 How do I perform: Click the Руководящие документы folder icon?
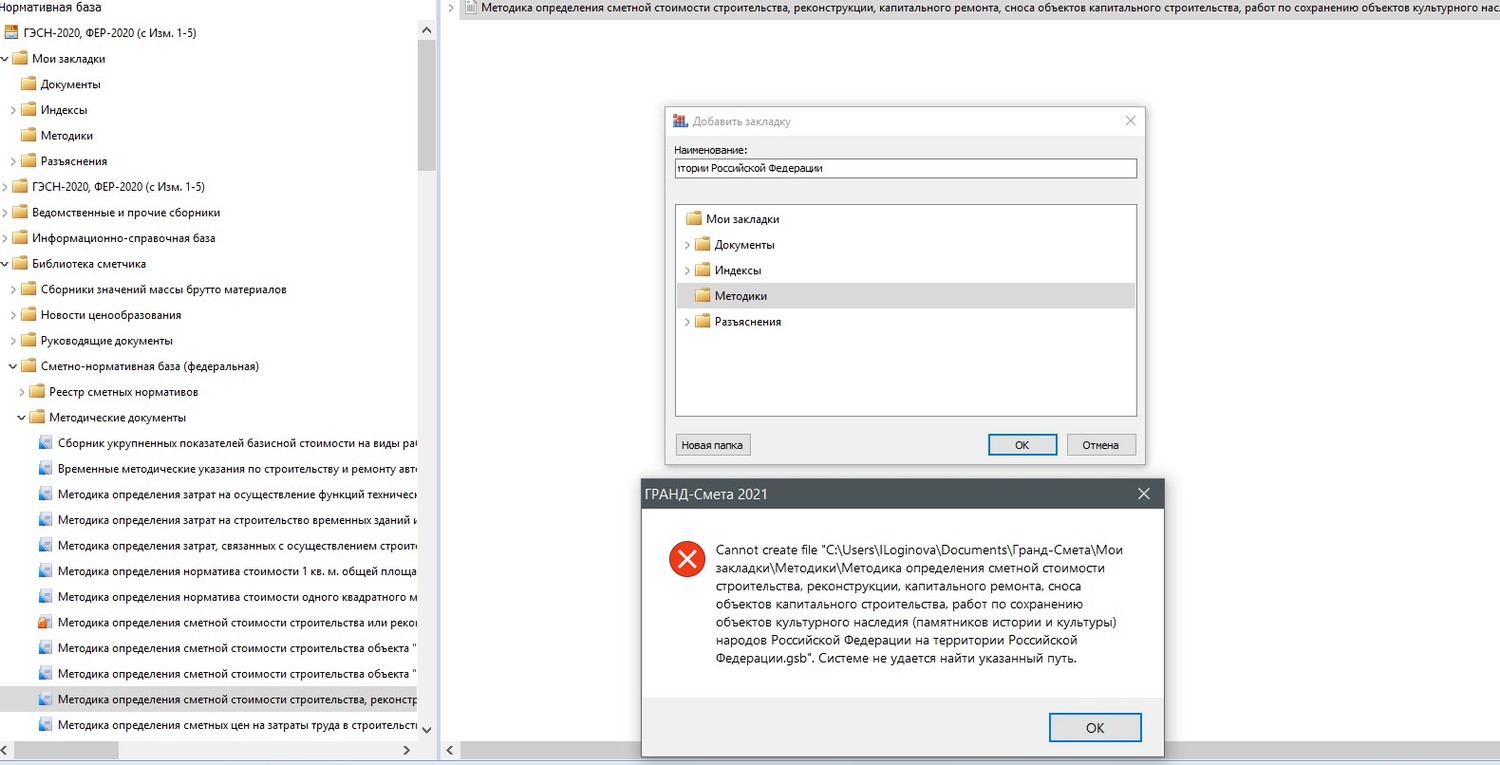pyautogui.click(x=28, y=341)
